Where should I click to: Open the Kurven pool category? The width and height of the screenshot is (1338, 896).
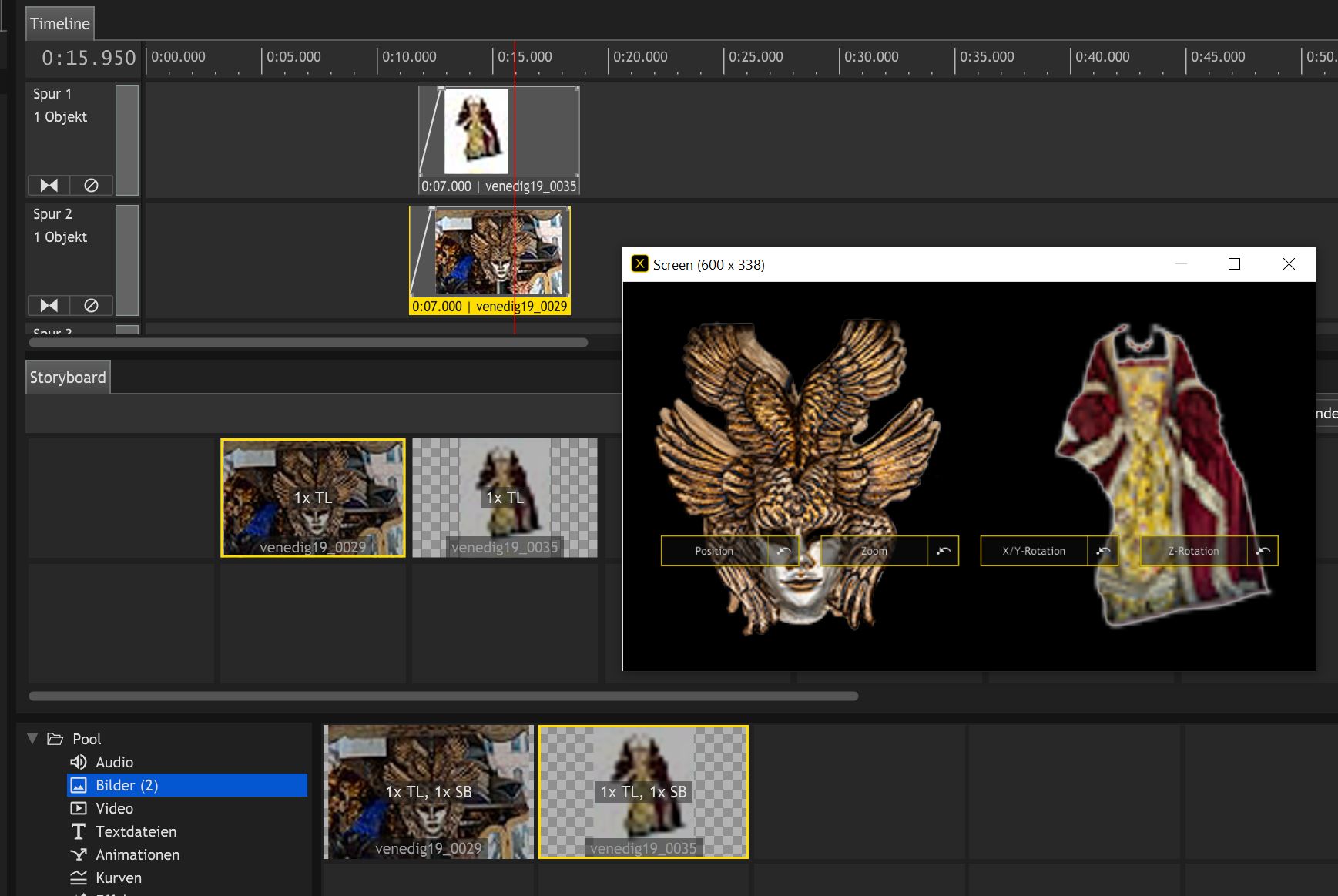(x=118, y=878)
